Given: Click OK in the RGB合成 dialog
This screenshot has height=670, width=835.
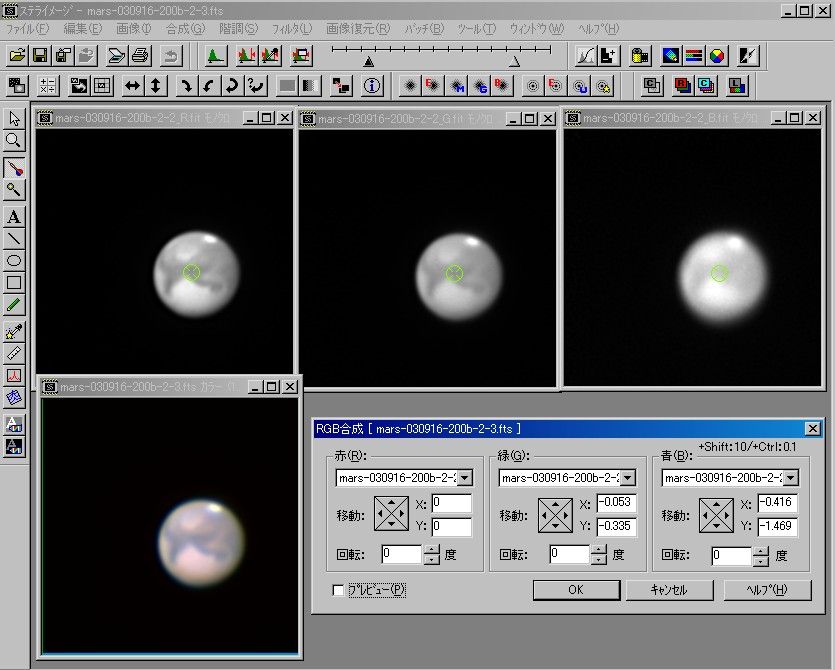Looking at the screenshot, I should (x=575, y=590).
